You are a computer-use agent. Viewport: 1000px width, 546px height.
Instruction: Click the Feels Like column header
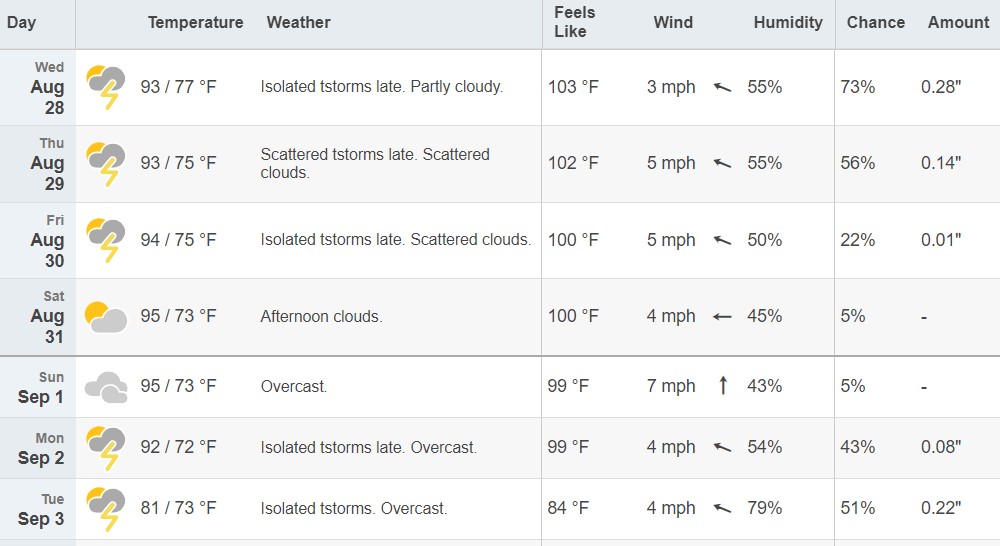pos(574,22)
